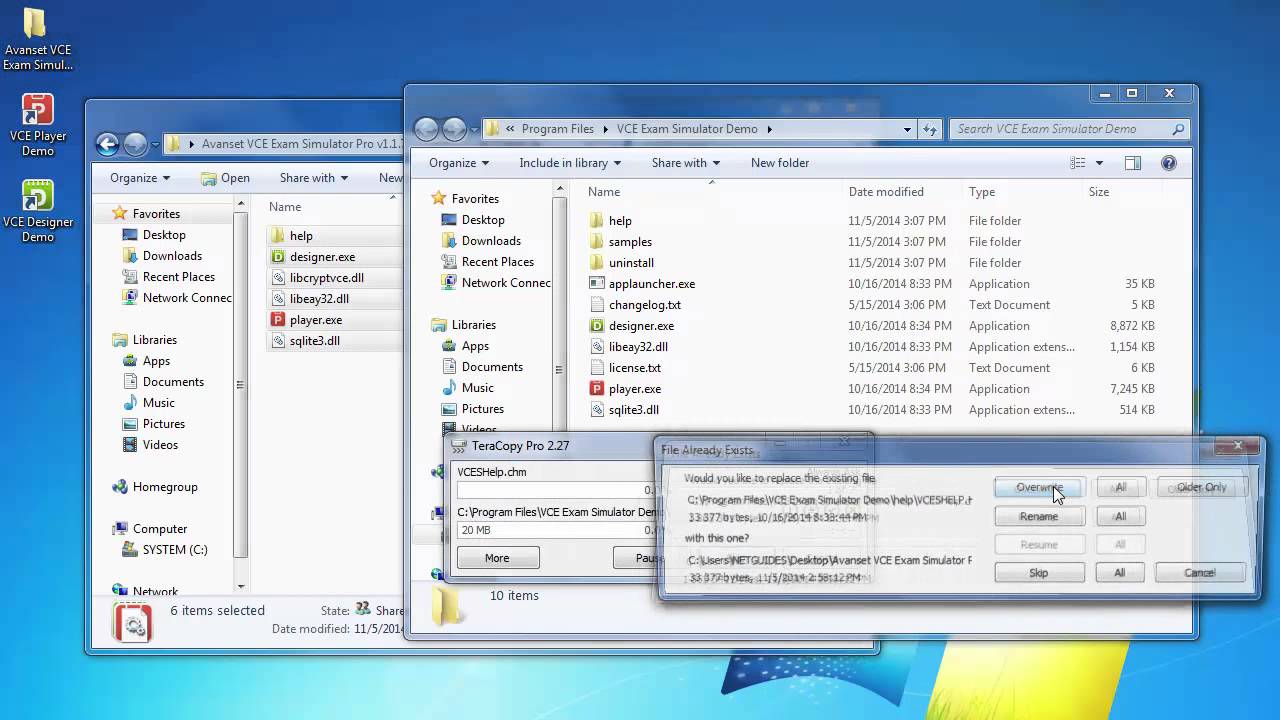Select player.exe icon in front window
1280x720 pixels.
[x=597, y=389]
